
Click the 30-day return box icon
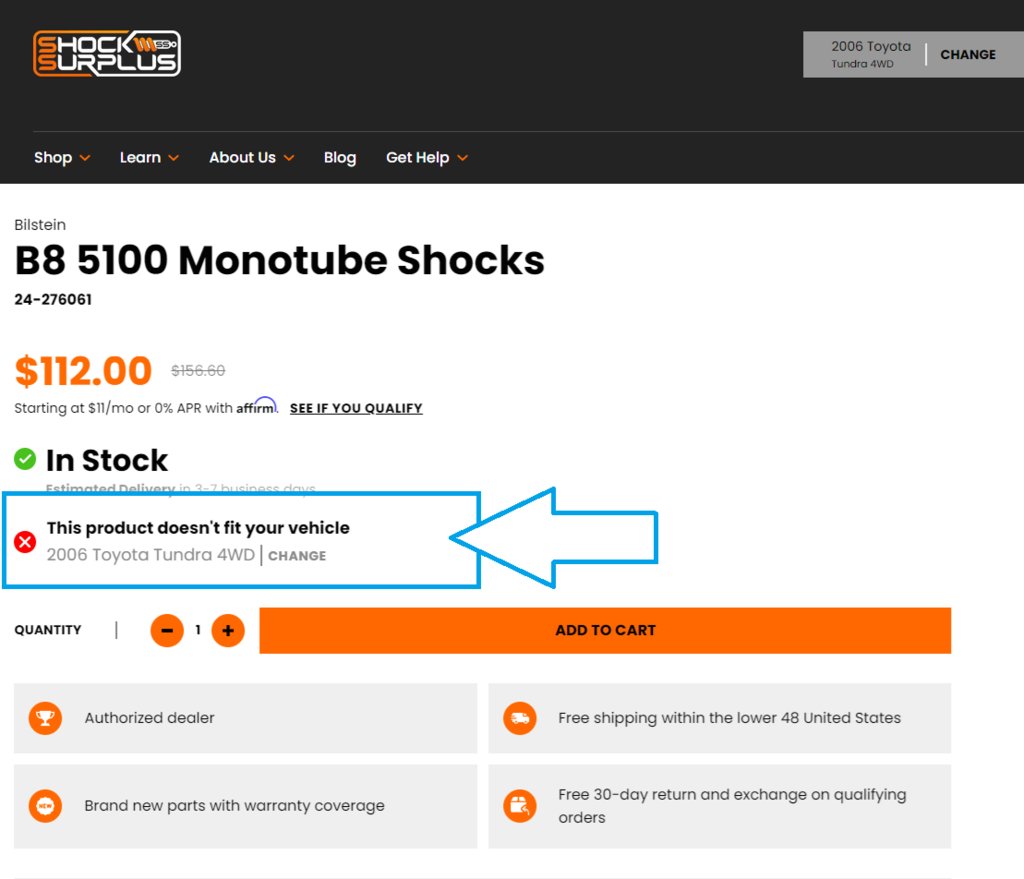[520, 805]
